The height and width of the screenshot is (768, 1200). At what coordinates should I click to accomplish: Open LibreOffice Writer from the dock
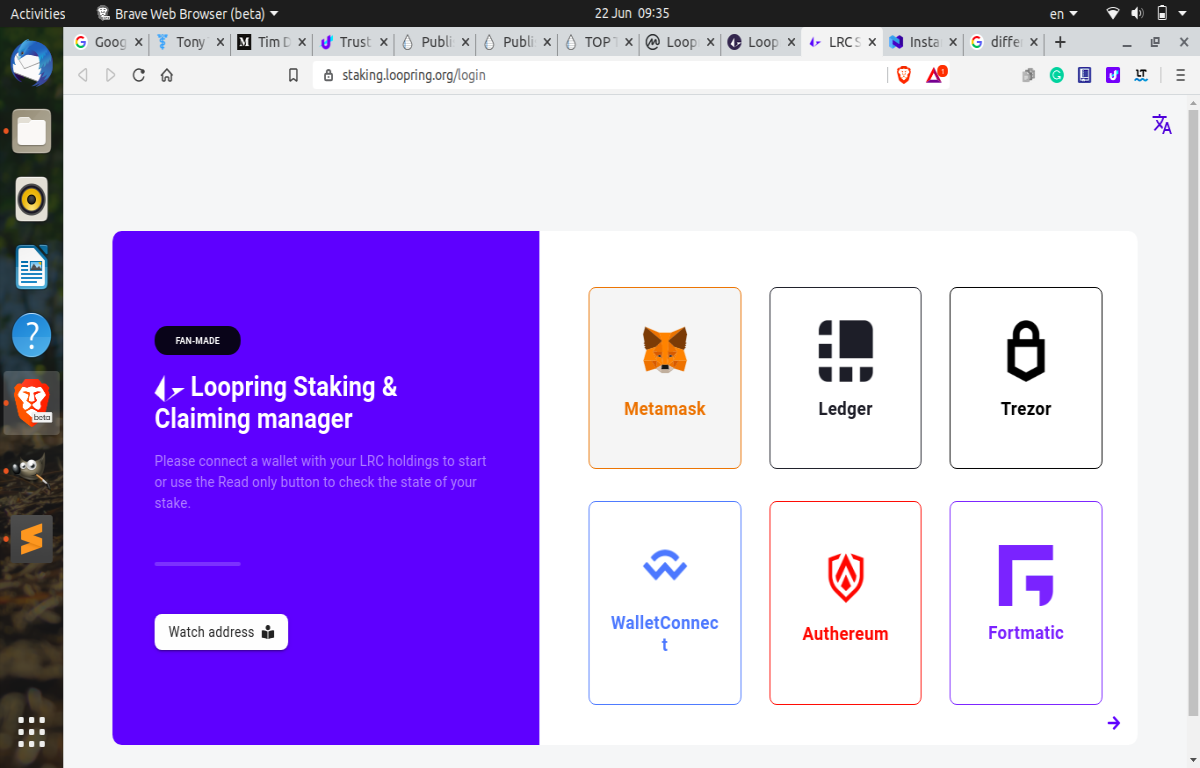click(32, 267)
